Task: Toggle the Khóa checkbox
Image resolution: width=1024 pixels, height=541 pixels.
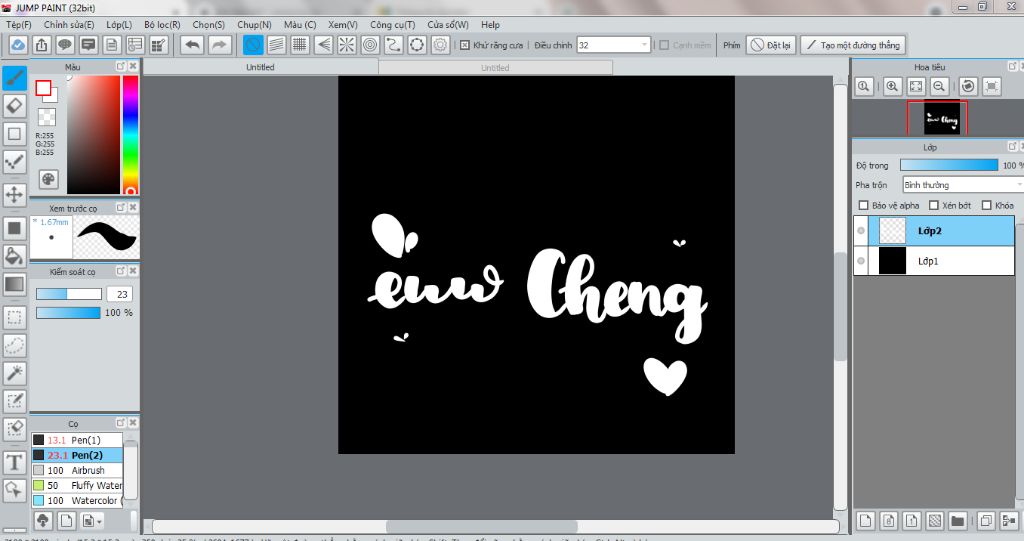Action: [987, 205]
